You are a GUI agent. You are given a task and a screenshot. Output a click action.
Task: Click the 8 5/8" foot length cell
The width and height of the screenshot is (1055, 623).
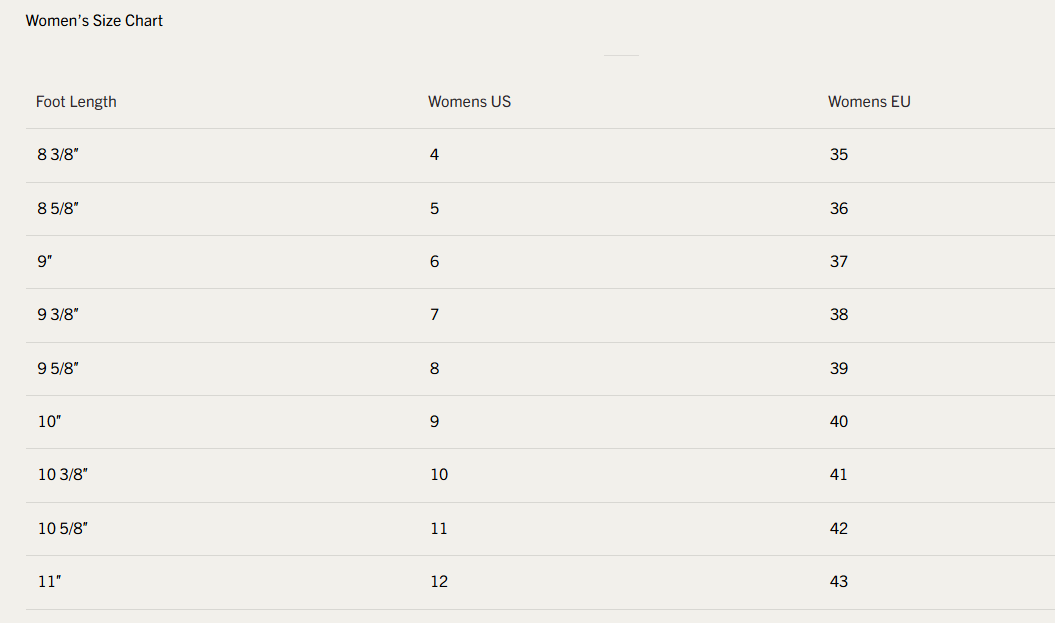click(x=58, y=209)
